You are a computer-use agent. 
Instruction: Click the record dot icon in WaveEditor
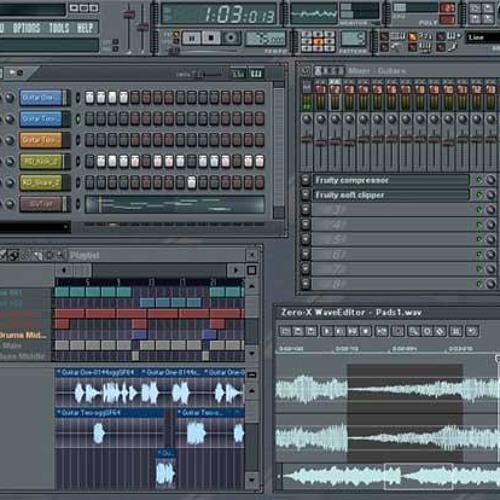pos(366,331)
